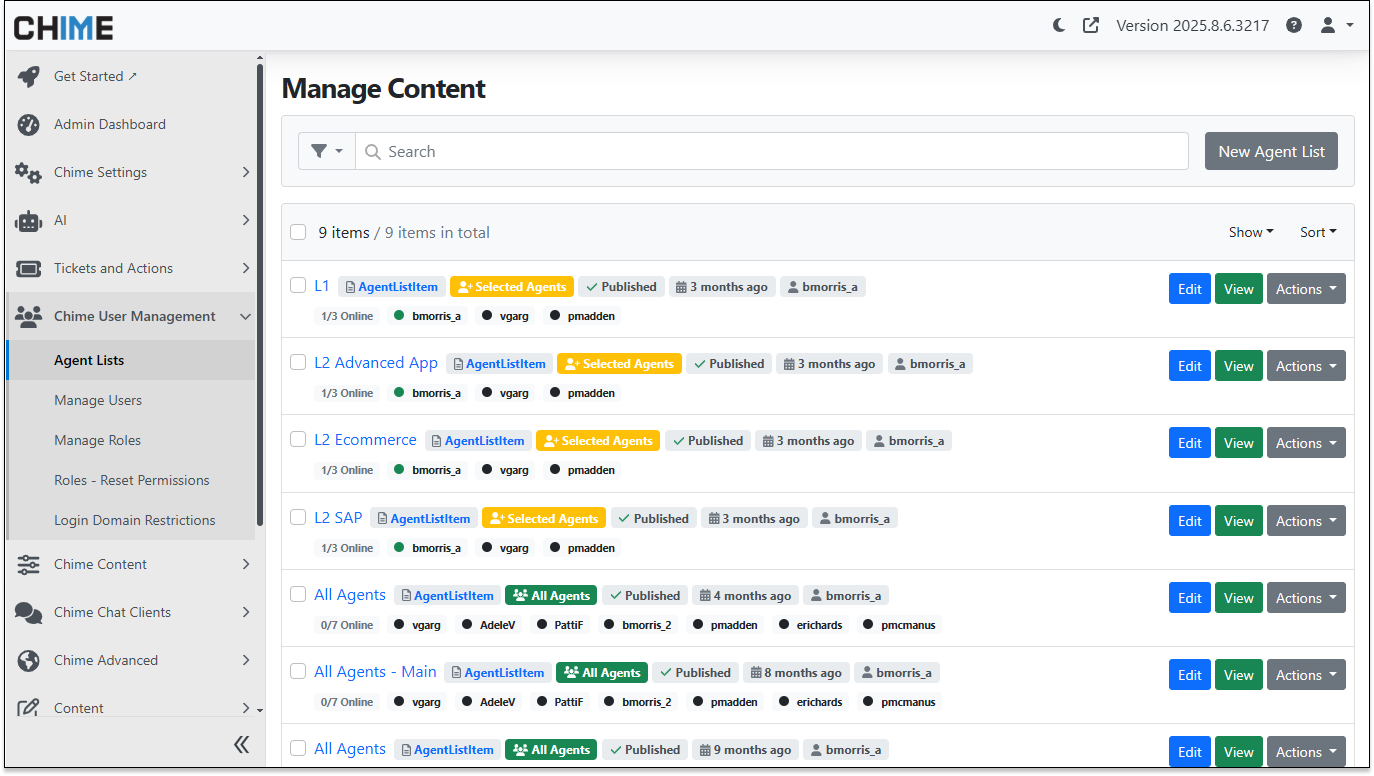Open the Sort dropdown

tap(1318, 232)
